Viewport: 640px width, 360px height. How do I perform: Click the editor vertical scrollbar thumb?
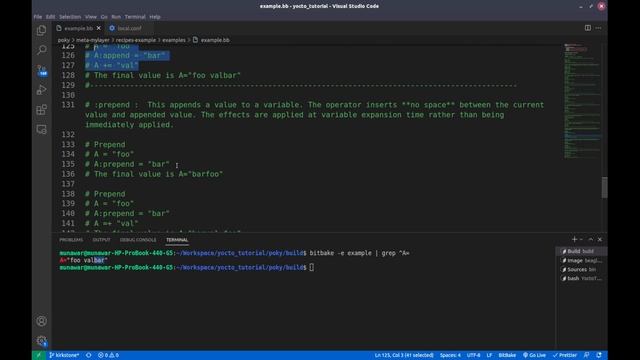pyautogui.click(x=604, y=187)
